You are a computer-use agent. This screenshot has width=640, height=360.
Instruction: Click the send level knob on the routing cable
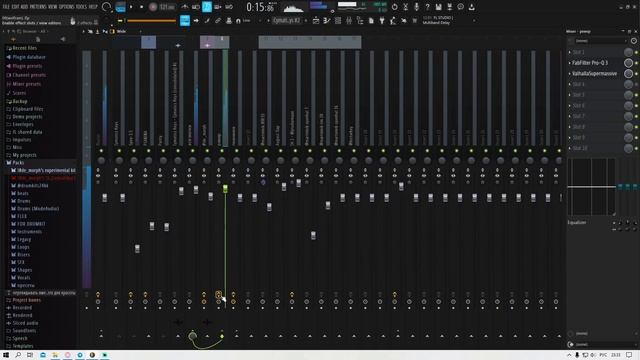193,336
